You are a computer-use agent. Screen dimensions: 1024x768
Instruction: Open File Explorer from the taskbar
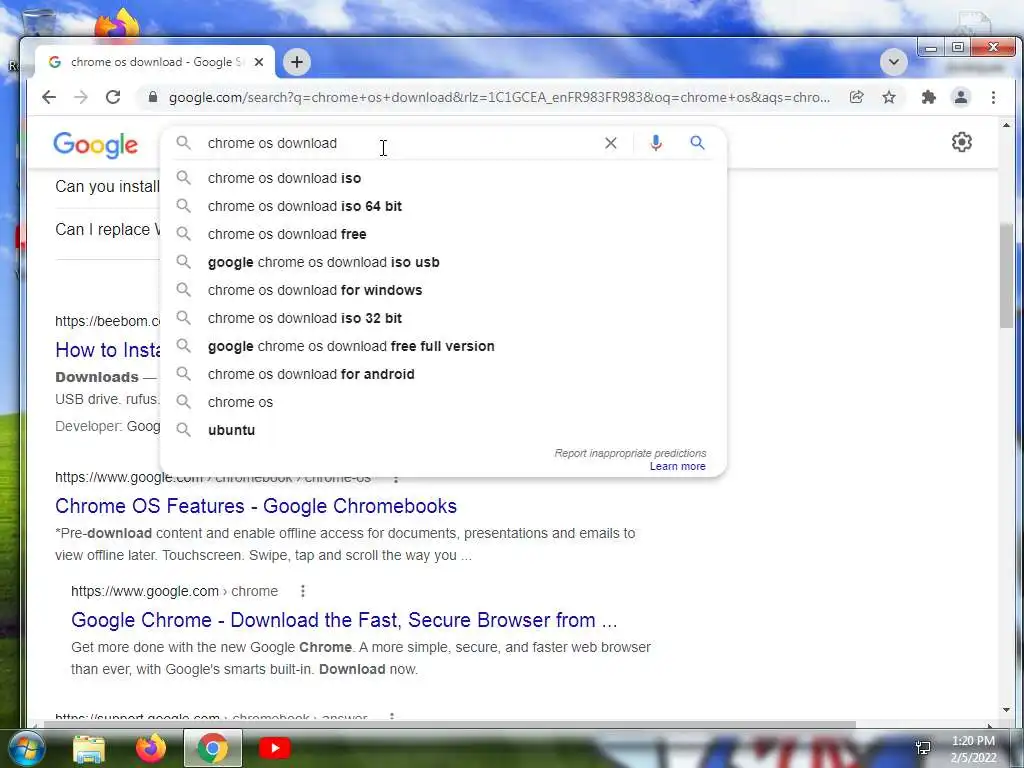click(x=89, y=748)
